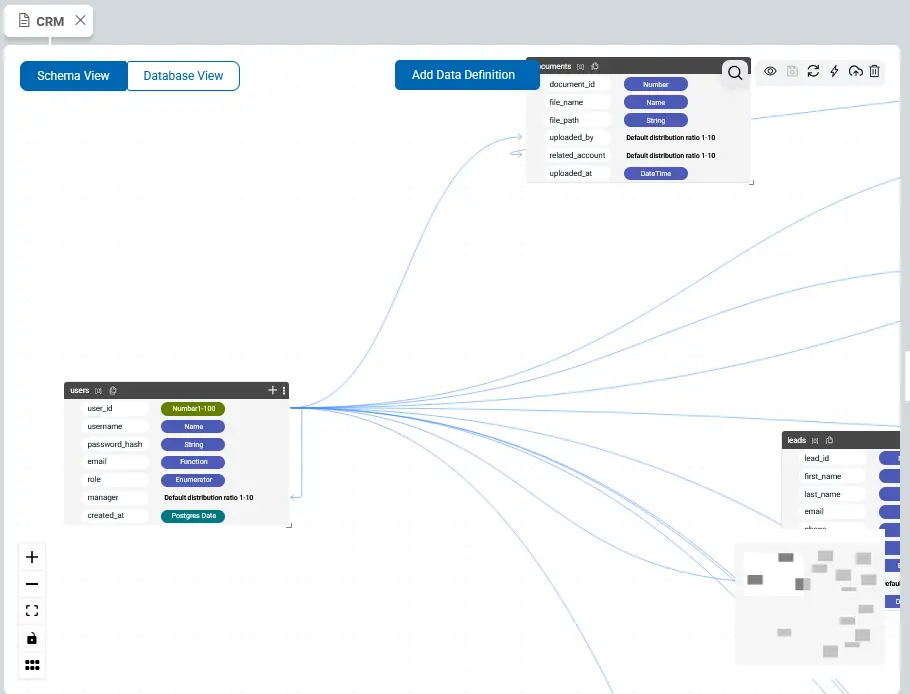Zoom out with the minus control
Viewport: 910px width, 694px height.
(x=32, y=584)
